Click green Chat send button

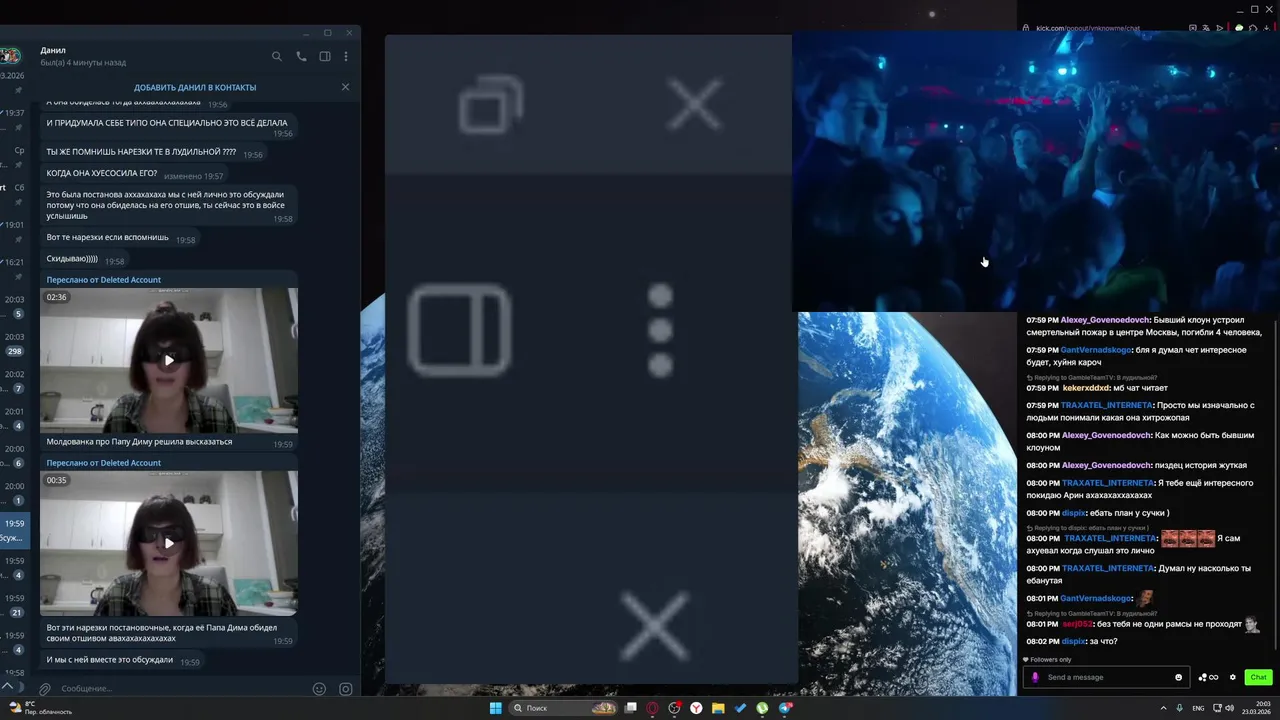[x=1258, y=677]
